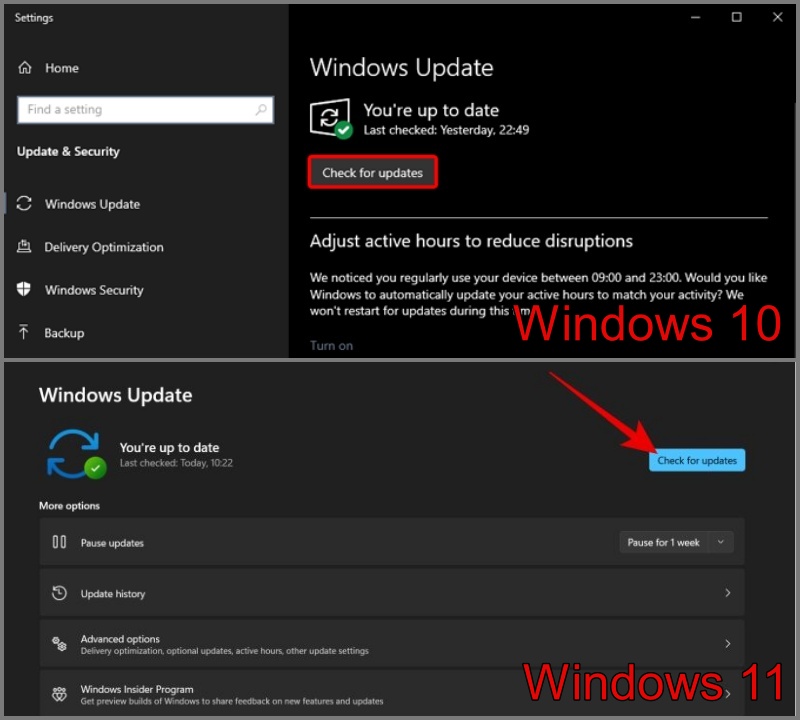Open Update history via its chevron arrow
The height and width of the screenshot is (720, 800).
[x=728, y=592]
